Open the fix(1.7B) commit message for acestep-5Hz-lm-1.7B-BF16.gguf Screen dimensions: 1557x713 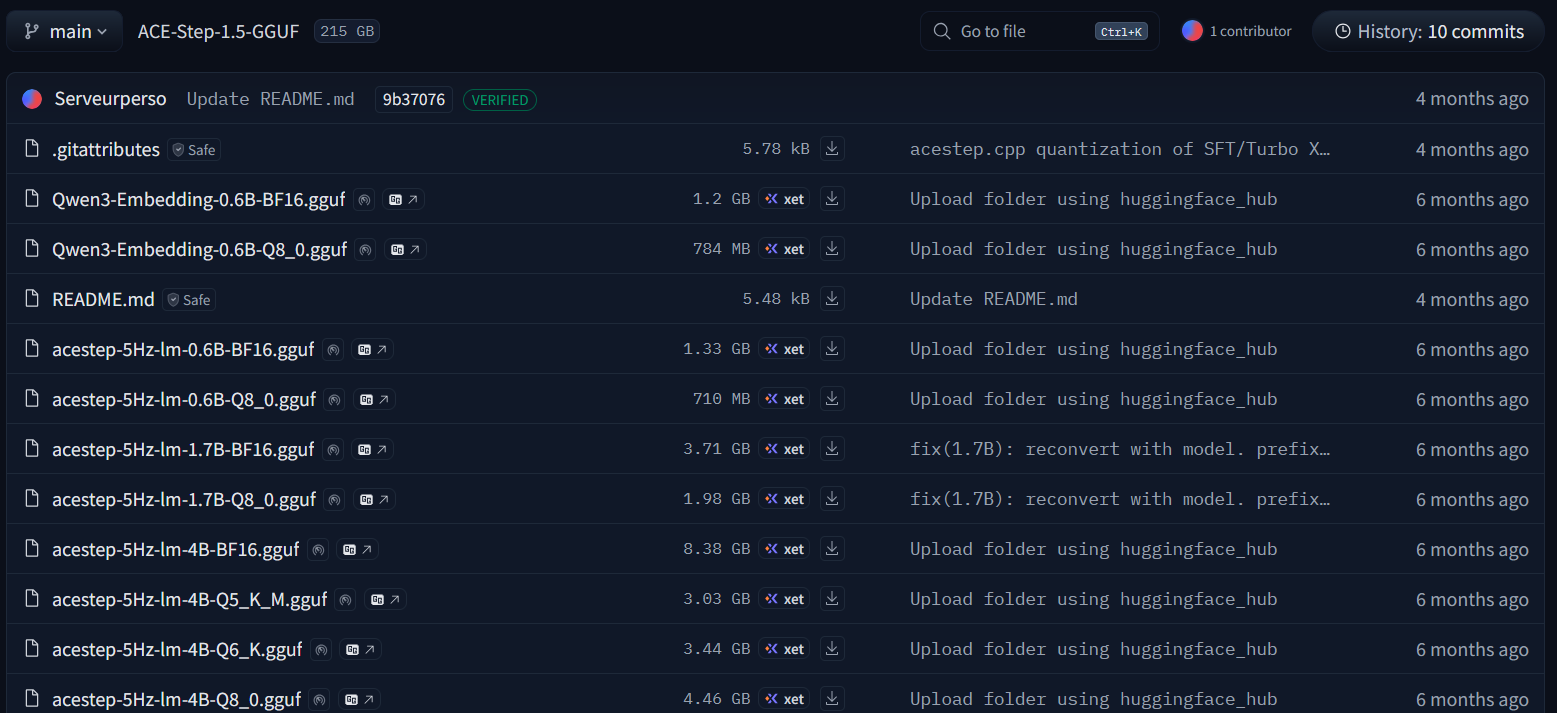pos(1120,449)
